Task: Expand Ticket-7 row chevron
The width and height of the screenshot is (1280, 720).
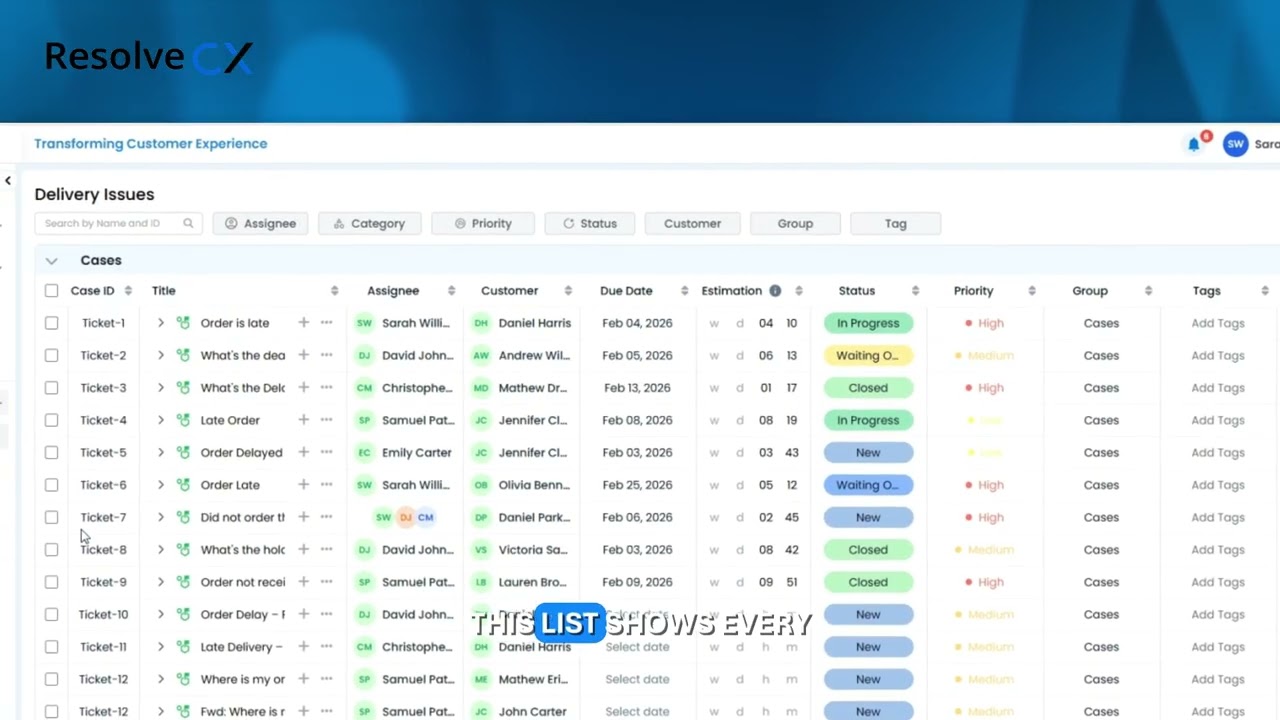Action: pos(160,517)
